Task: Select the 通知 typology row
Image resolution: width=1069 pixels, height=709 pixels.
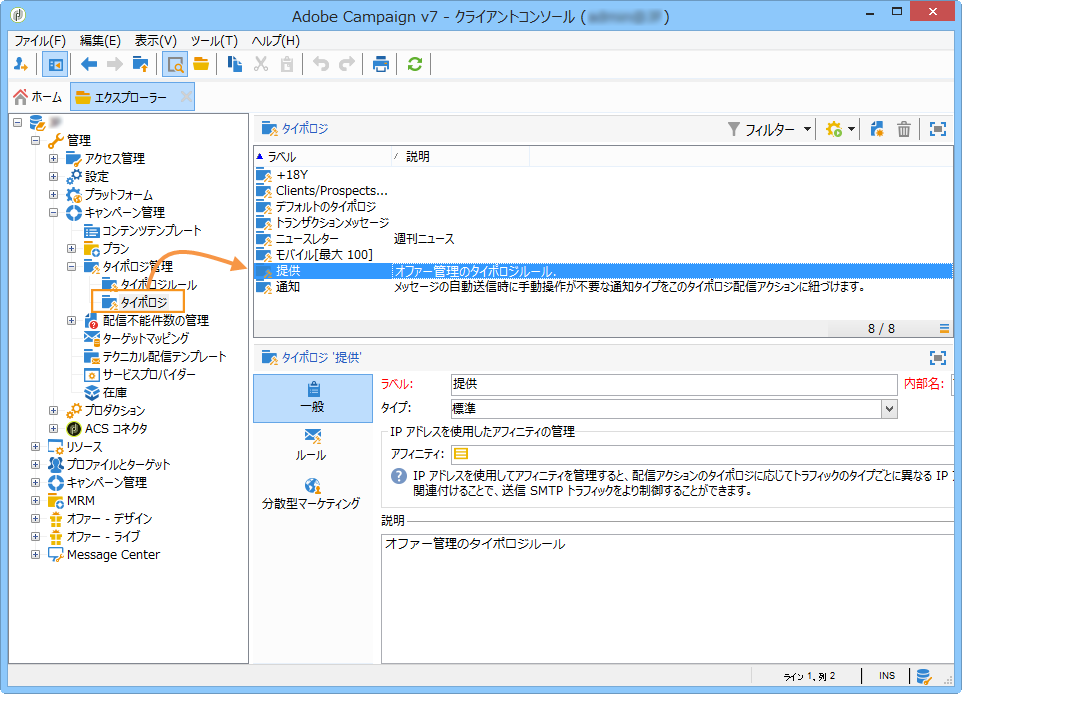Action: (x=603, y=287)
